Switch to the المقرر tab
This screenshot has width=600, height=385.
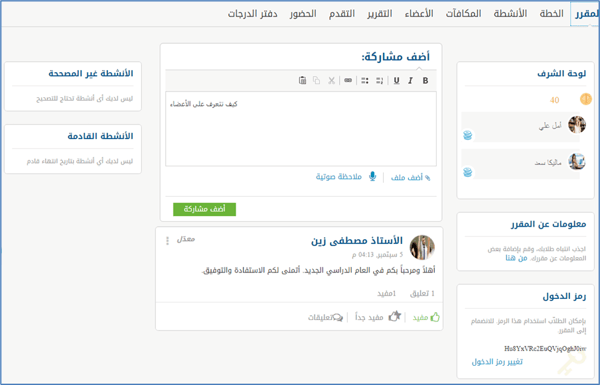tap(585, 14)
